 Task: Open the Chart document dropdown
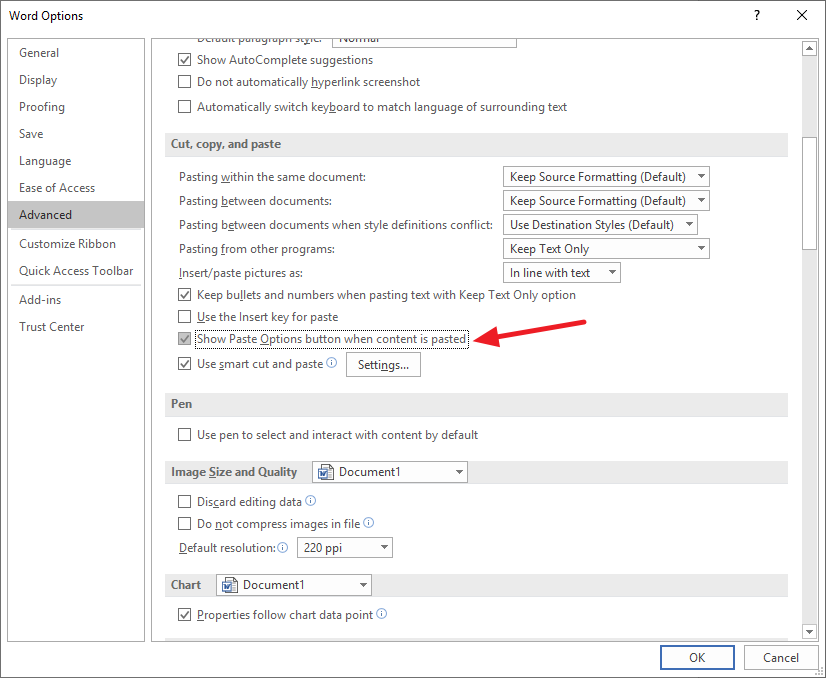[x=294, y=585]
